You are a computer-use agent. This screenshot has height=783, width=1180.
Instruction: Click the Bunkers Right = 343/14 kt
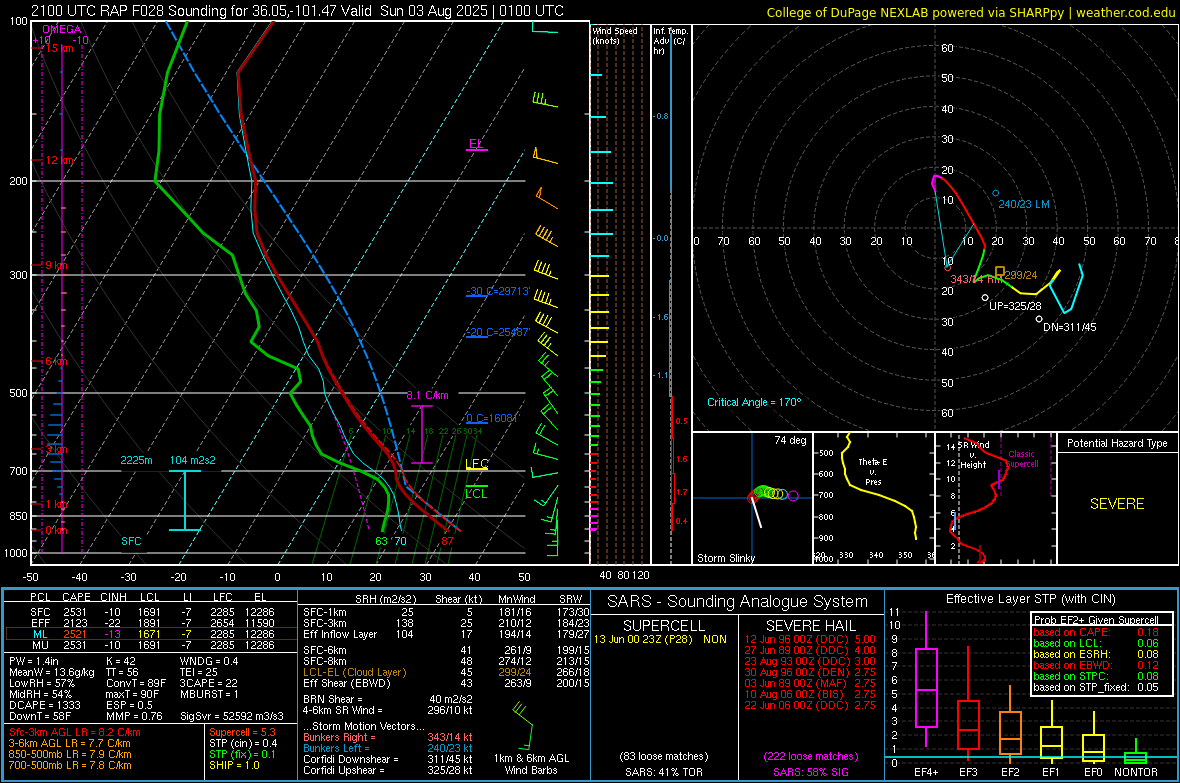(x=388, y=737)
